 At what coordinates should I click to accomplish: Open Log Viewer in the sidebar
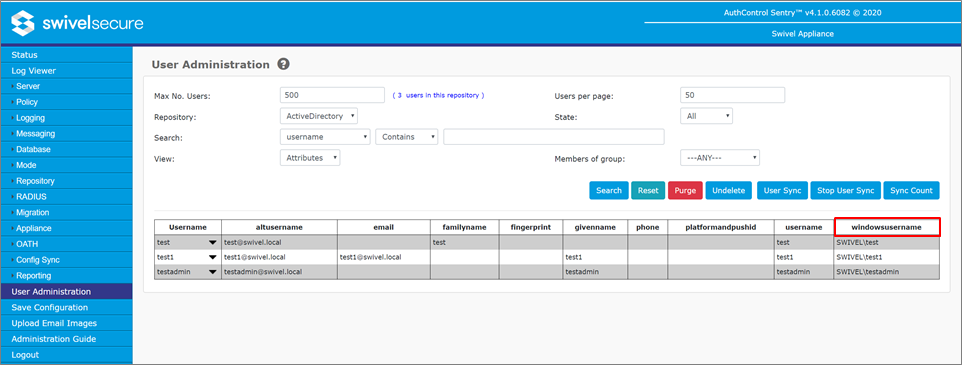66,71
